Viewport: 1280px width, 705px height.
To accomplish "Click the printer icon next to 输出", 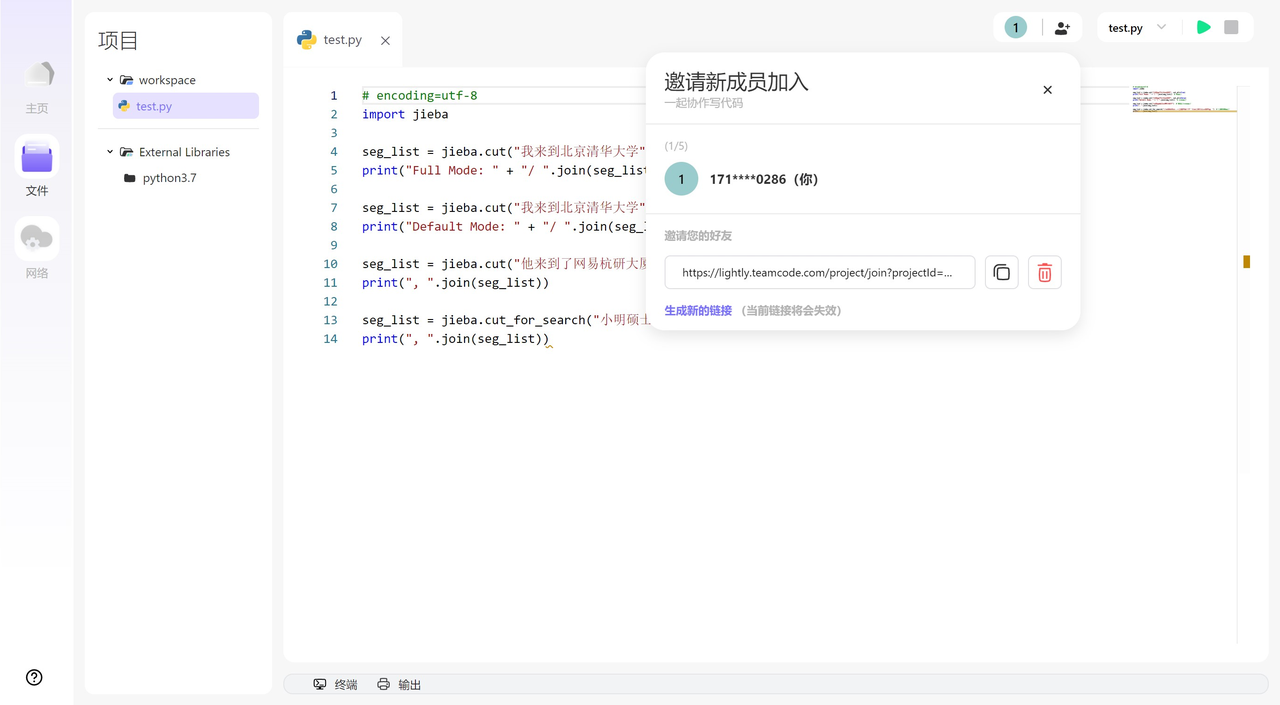I will tap(383, 684).
